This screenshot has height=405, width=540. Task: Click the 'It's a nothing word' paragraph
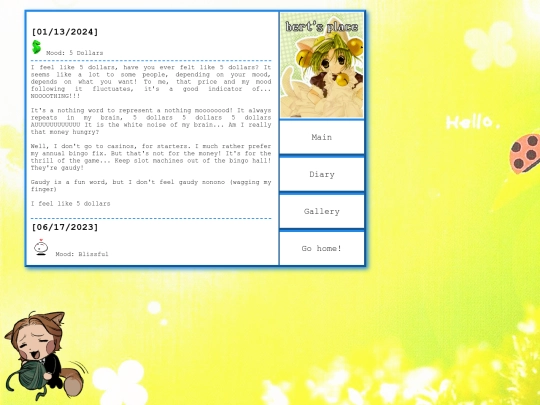[151, 121]
